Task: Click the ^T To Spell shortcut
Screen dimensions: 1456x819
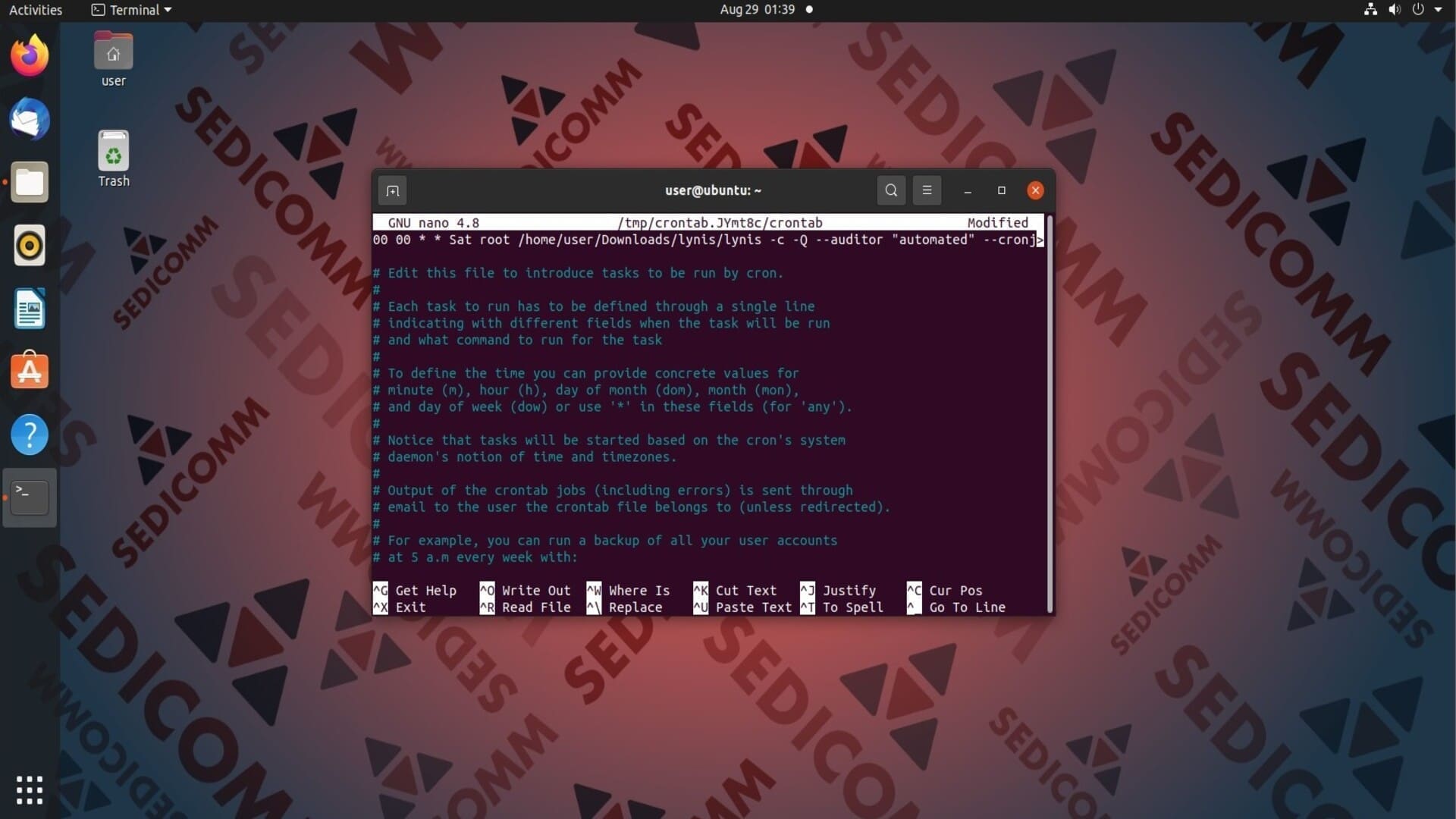Action: 842,607
